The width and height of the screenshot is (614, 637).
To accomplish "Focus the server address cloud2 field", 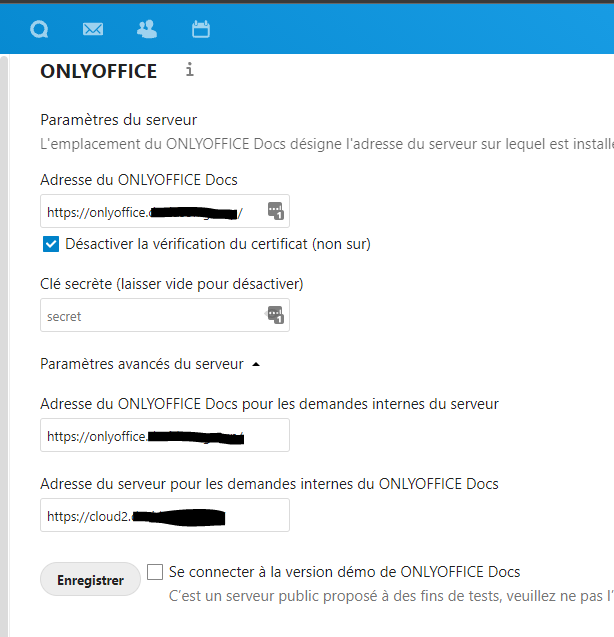I will pos(165,515).
